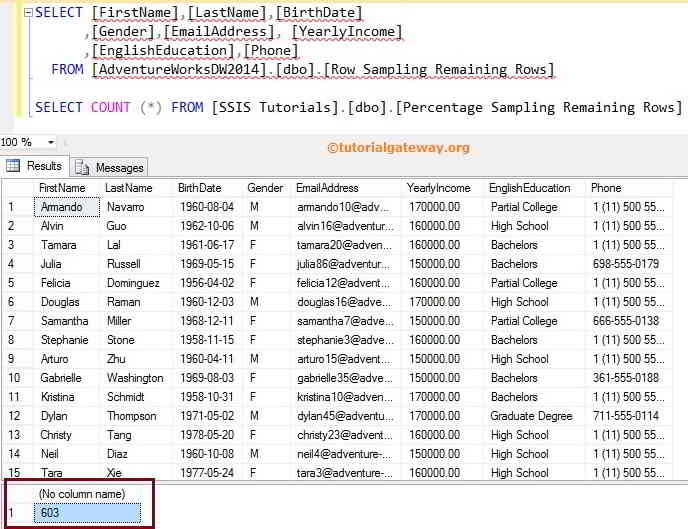Click the Results grid icon
688x529 pixels.
tap(13, 166)
